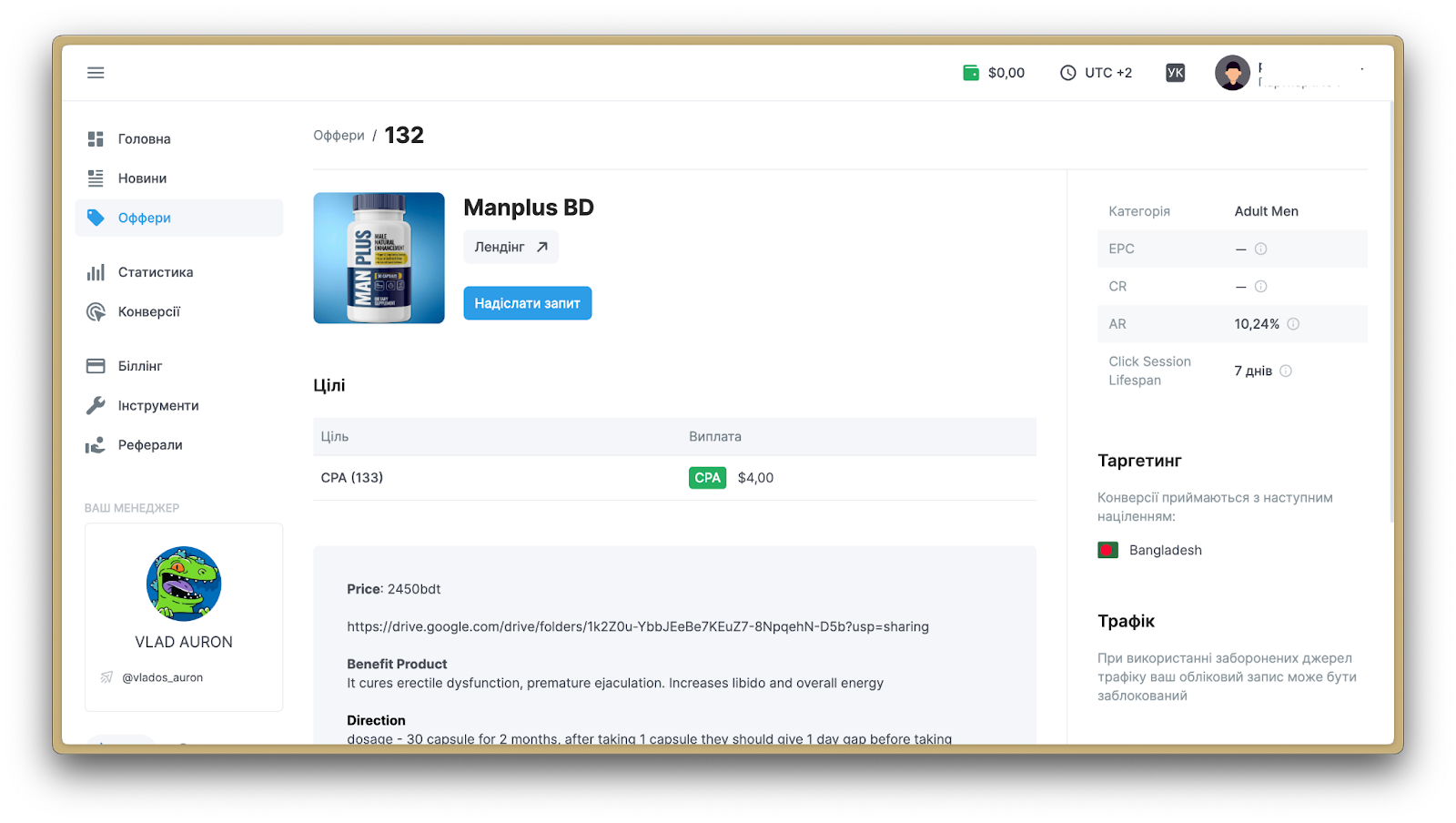Open the Google Drive folder URL

[x=638, y=626]
